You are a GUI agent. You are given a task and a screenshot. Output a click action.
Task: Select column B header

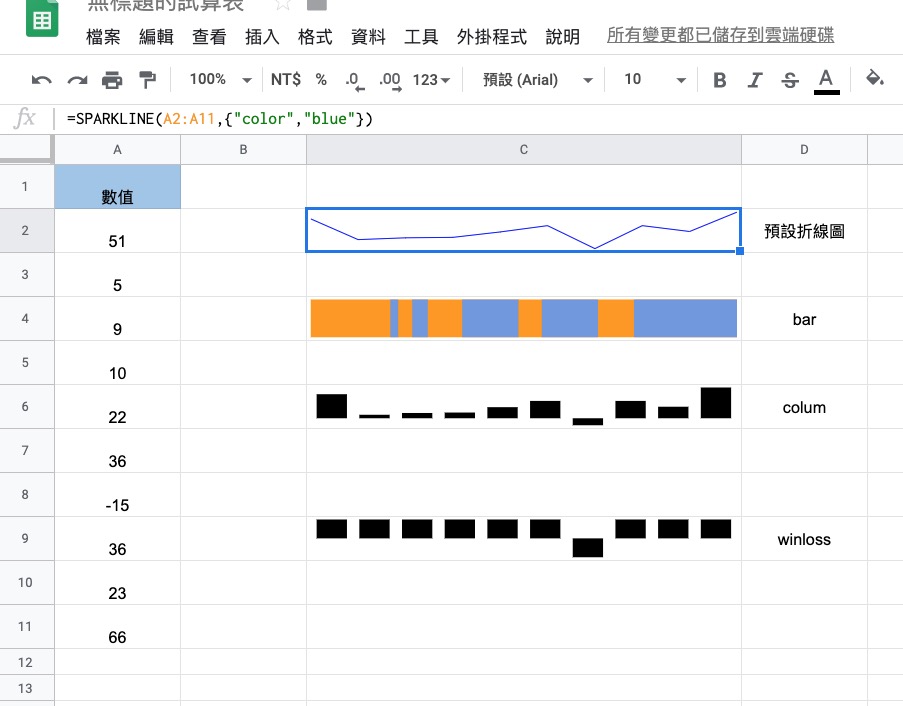pos(244,150)
